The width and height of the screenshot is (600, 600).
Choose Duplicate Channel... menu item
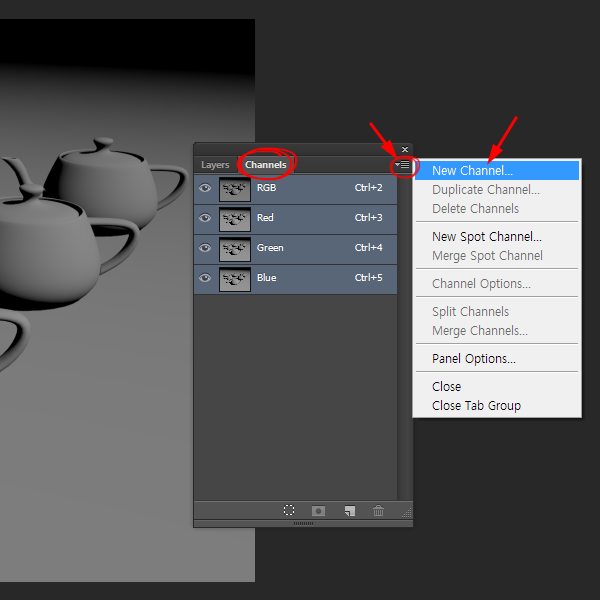click(x=497, y=189)
